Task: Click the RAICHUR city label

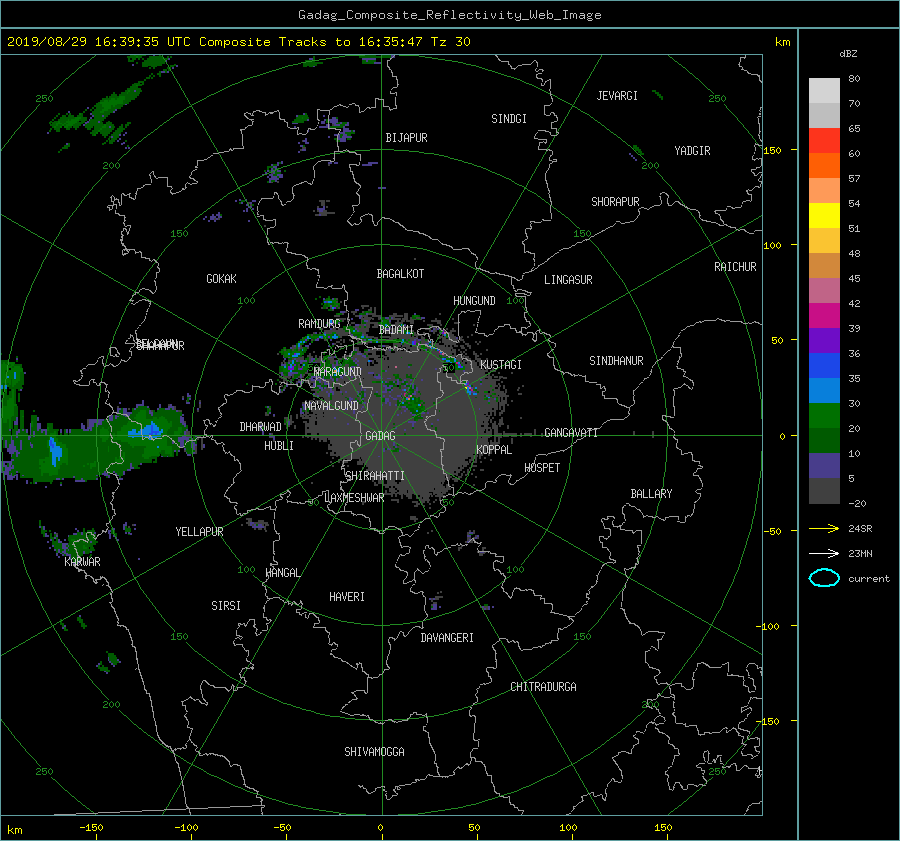Action: coord(735,267)
